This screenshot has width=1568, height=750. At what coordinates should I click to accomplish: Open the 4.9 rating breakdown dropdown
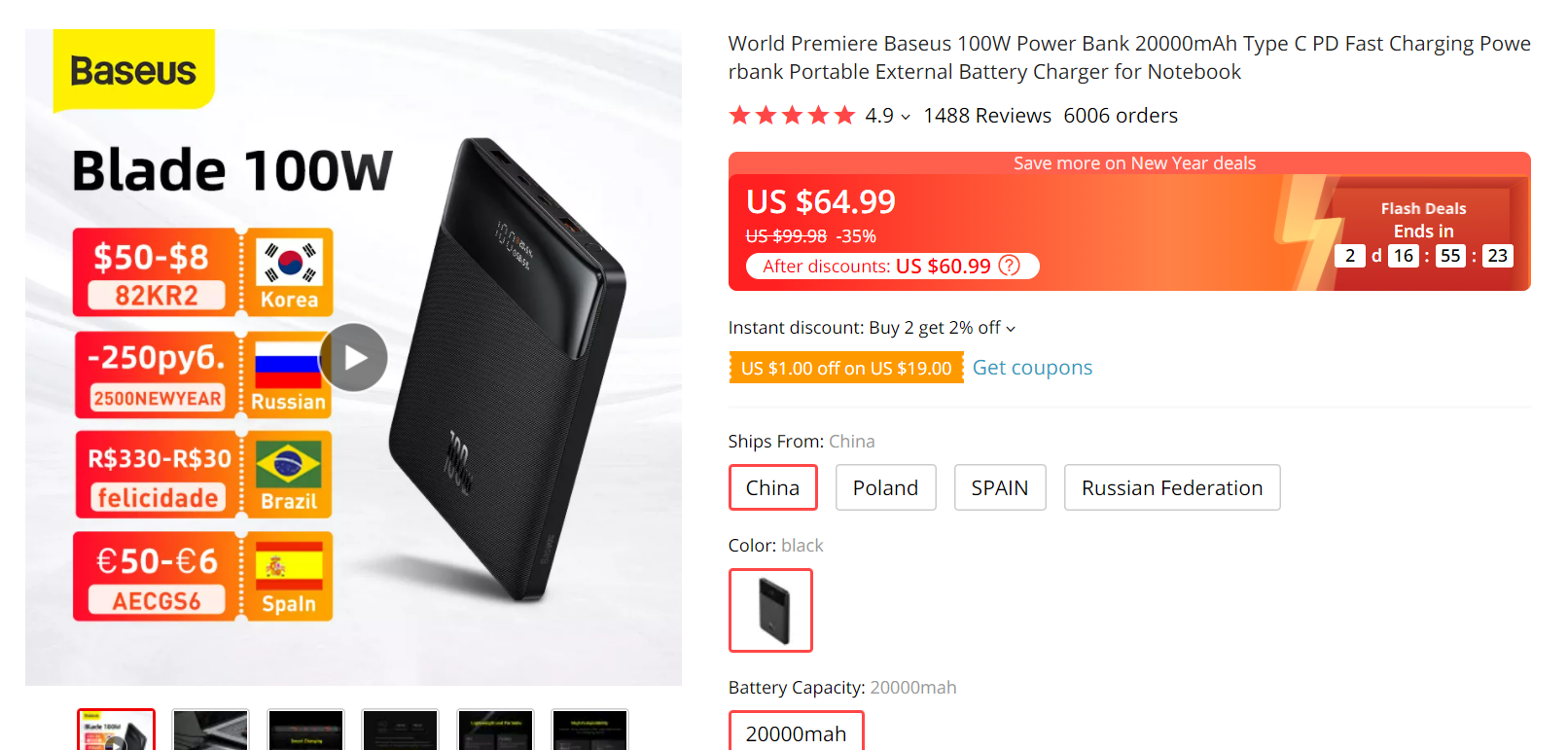[904, 116]
